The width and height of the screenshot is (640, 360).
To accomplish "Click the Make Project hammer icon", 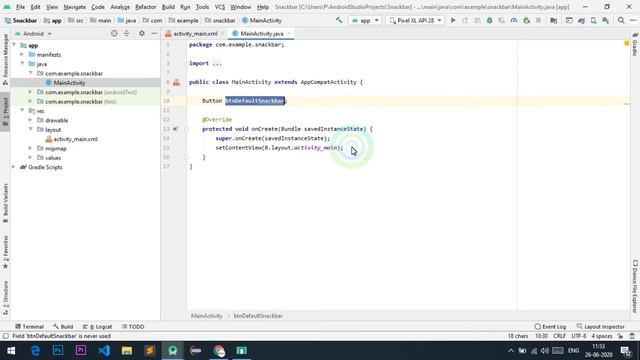I will pos(339,20).
